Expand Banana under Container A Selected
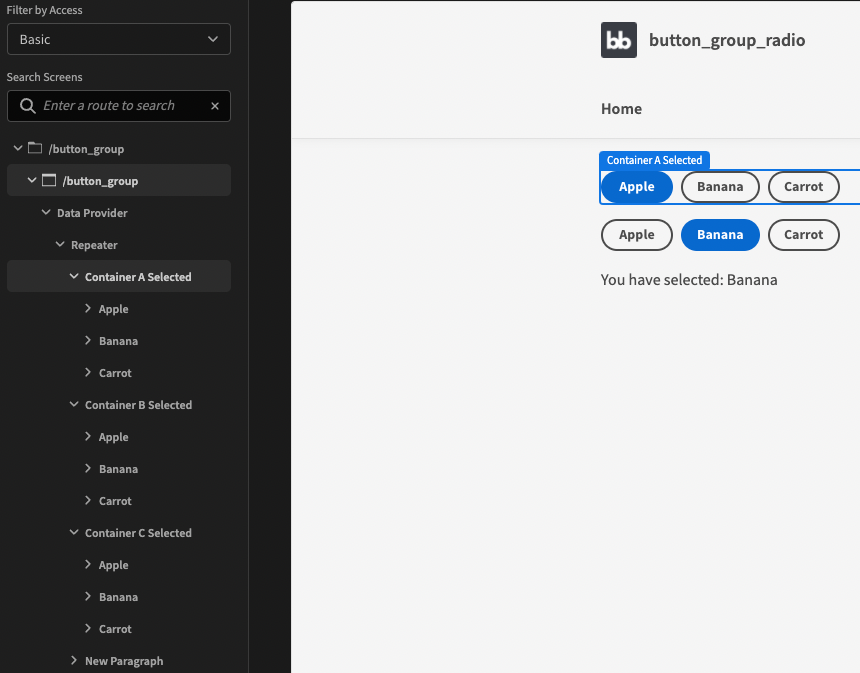The width and height of the screenshot is (860, 673). click(88, 340)
